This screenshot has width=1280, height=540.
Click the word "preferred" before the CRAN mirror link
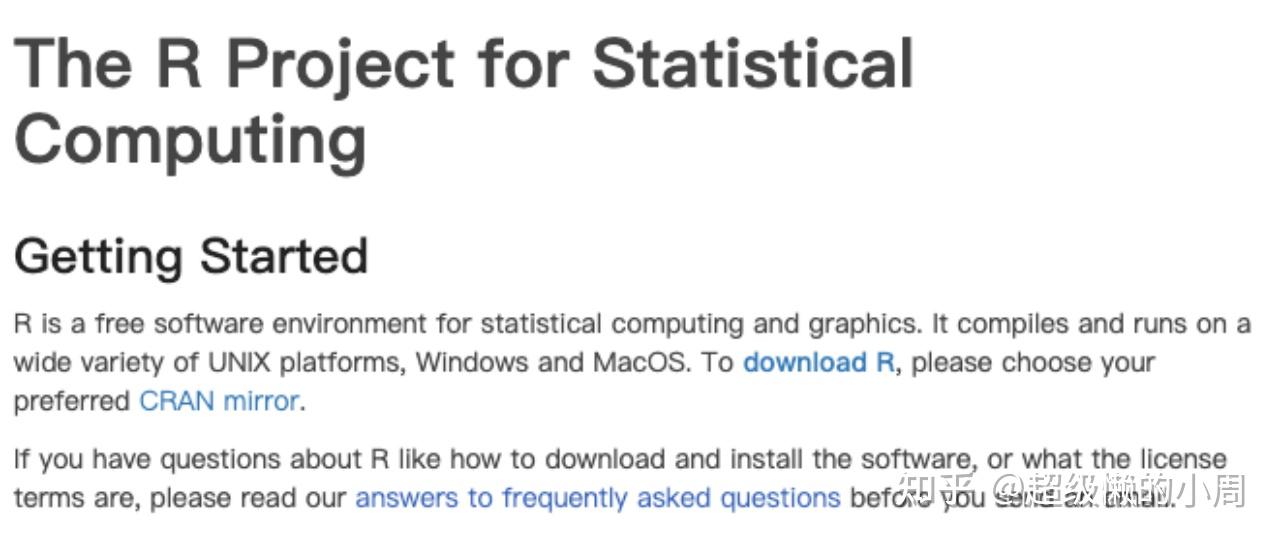click(x=71, y=401)
